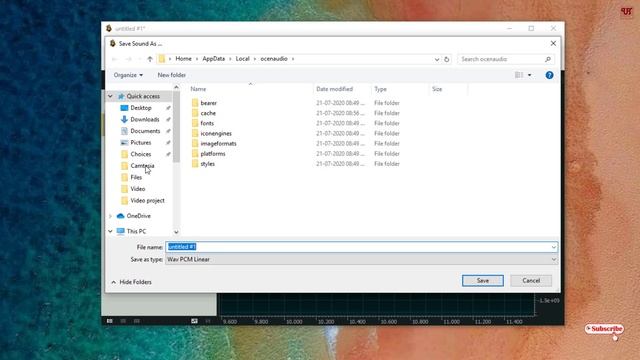Click the styles folder icon

tap(195, 164)
